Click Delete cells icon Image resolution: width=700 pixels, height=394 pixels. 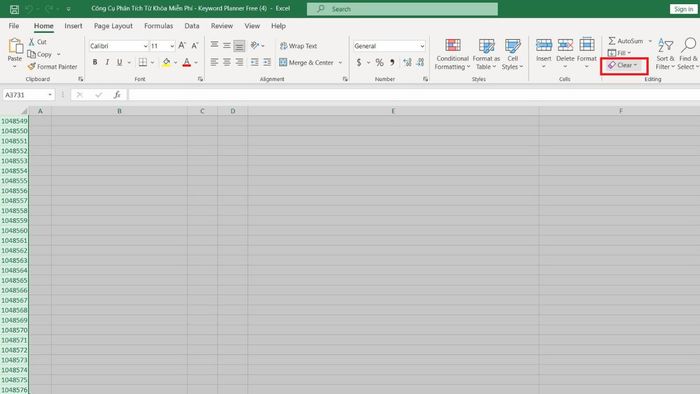[x=565, y=45]
